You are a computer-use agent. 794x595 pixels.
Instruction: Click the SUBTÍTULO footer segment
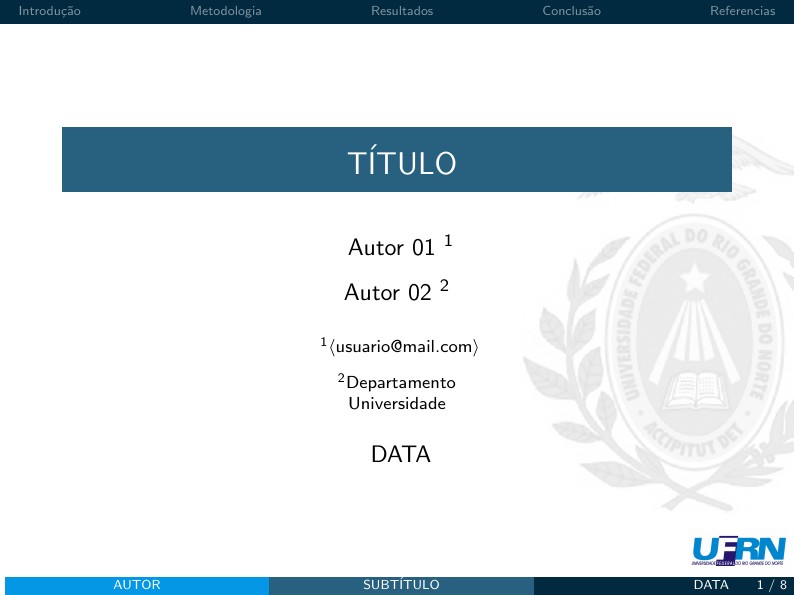coord(401,585)
